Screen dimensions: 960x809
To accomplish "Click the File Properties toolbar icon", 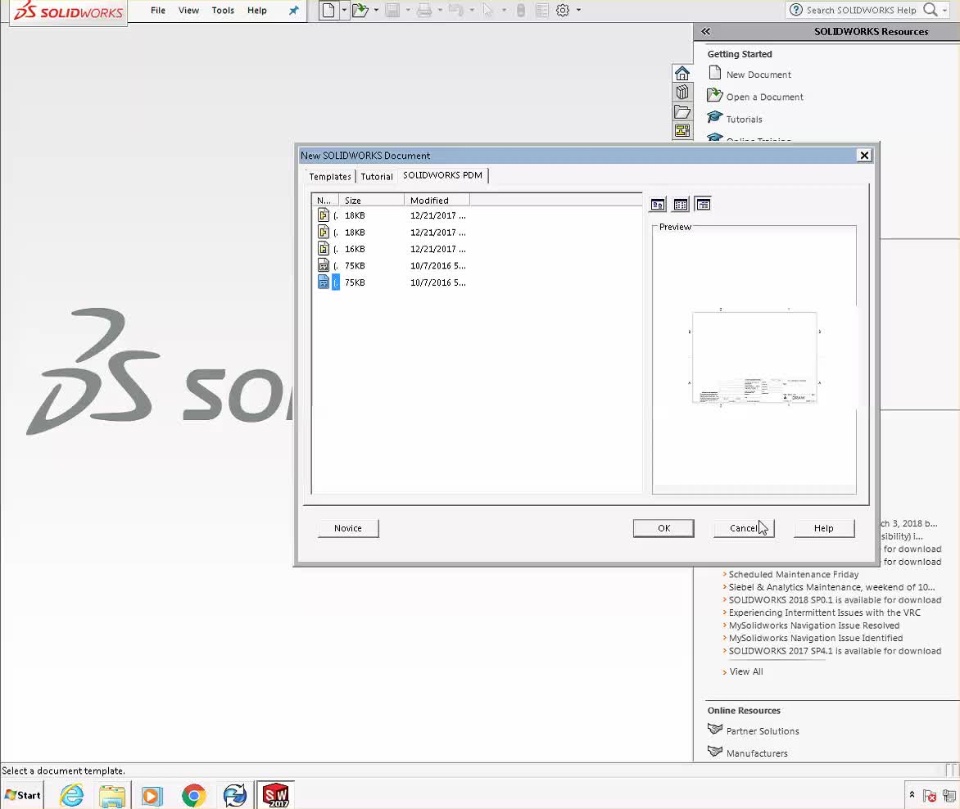I will tap(542, 10).
